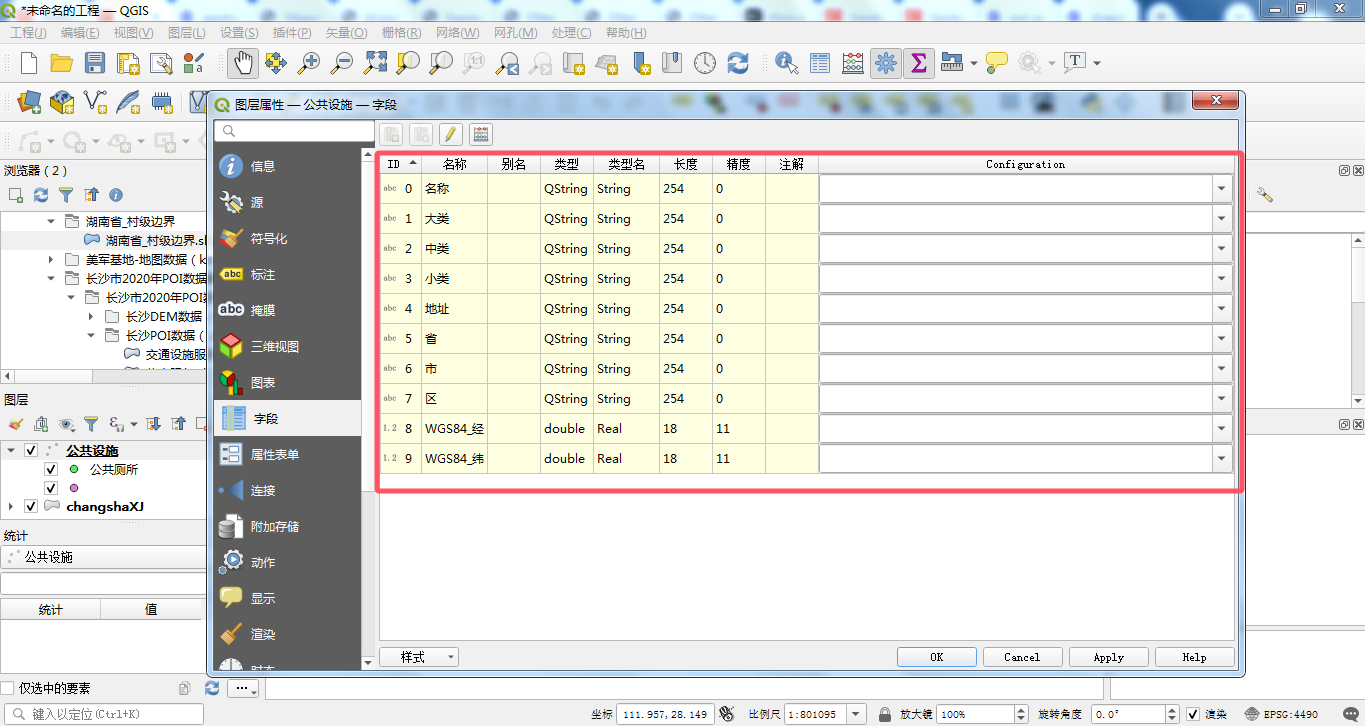Open Configuration dropdown for WGS84_纬 field
This screenshot has height=726, width=1365.
click(1222, 459)
